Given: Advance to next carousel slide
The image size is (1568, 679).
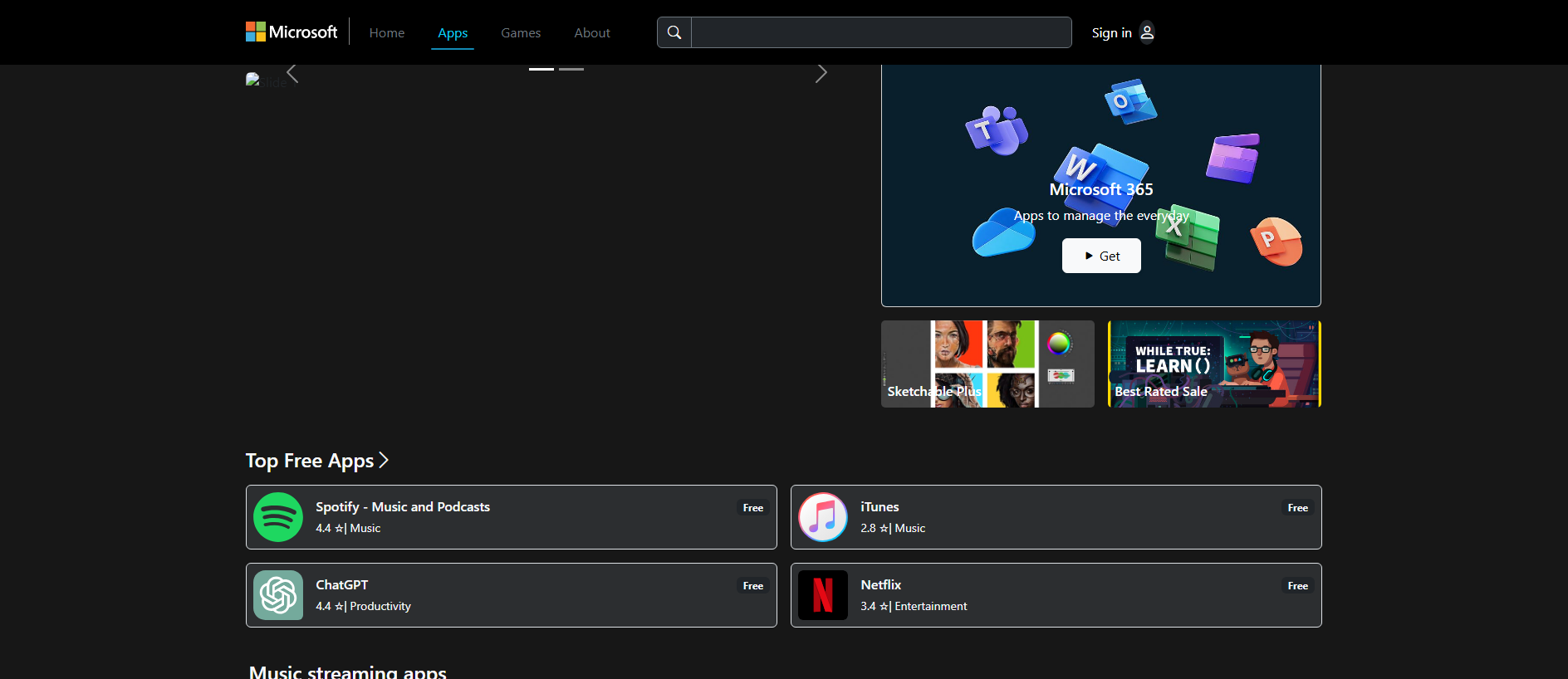Looking at the screenshot, I should [821, 74].
